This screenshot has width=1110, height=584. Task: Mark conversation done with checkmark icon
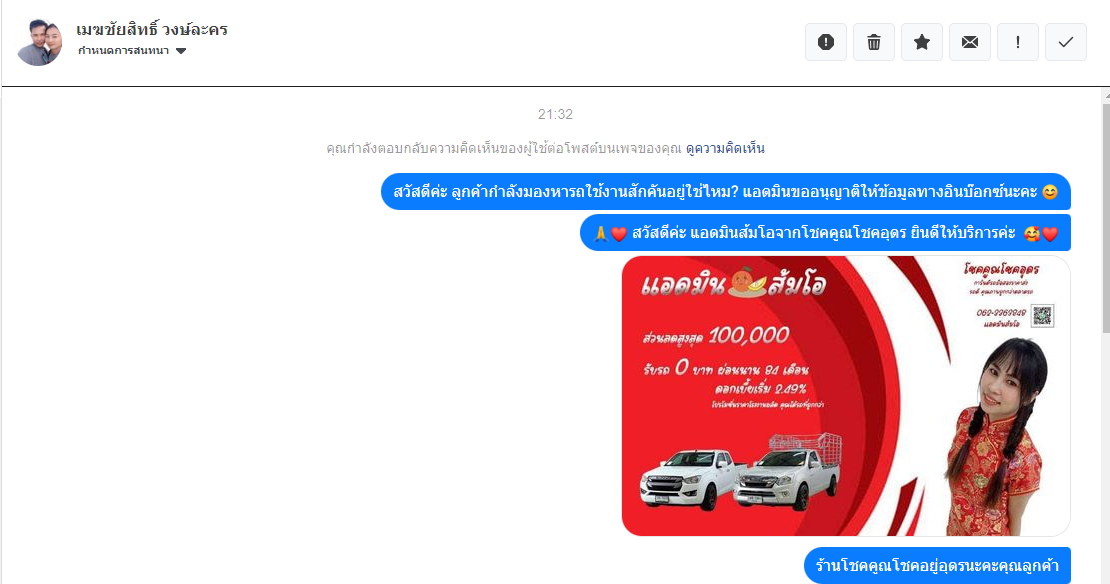[x=1065, y=42]
